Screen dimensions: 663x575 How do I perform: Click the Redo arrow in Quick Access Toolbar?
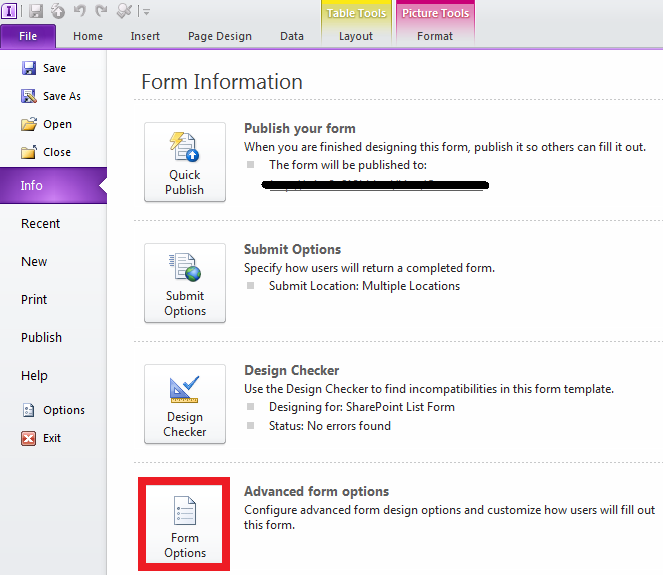click(101, 11)
